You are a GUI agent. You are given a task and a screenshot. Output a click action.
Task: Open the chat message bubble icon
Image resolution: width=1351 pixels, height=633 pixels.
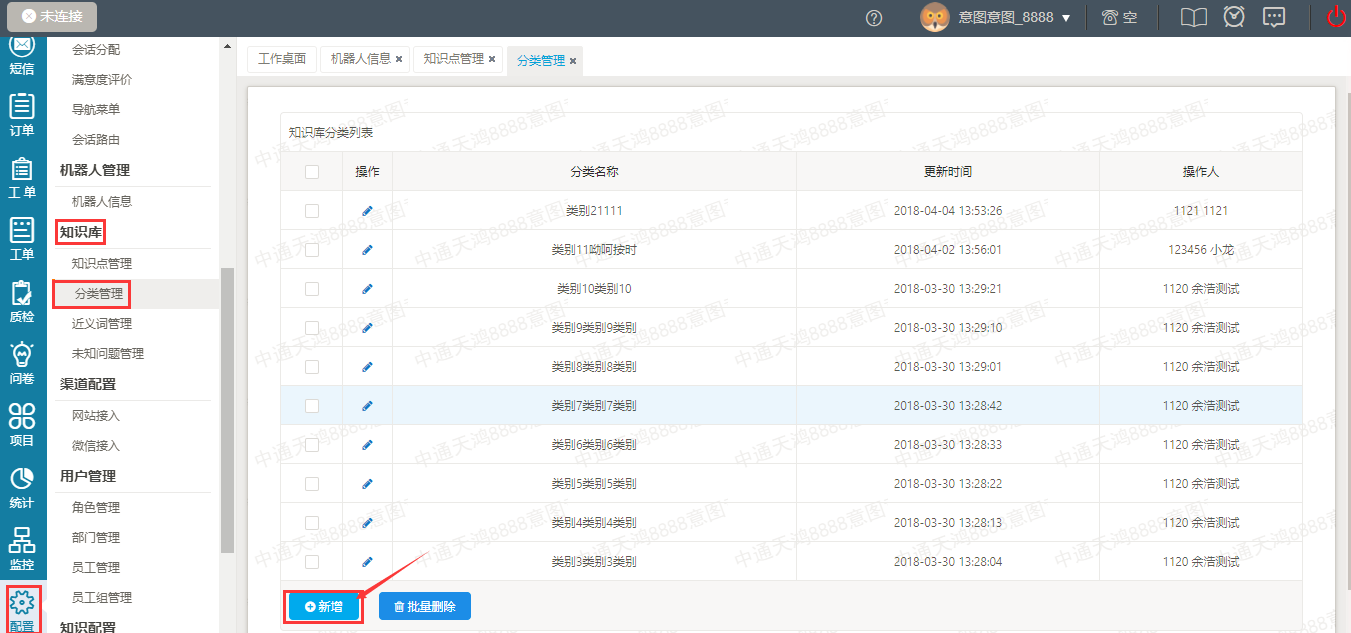(x=1274, y=17)
